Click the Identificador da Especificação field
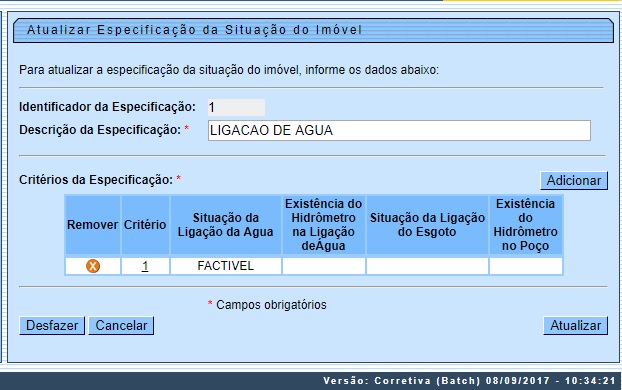This screenshot has height=390, width=622. coord(236,107)
